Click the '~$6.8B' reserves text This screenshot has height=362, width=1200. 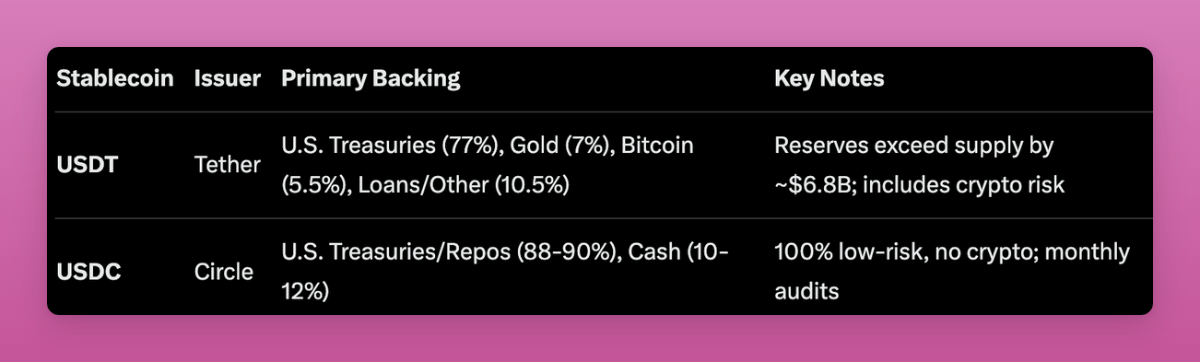(811, 185)
